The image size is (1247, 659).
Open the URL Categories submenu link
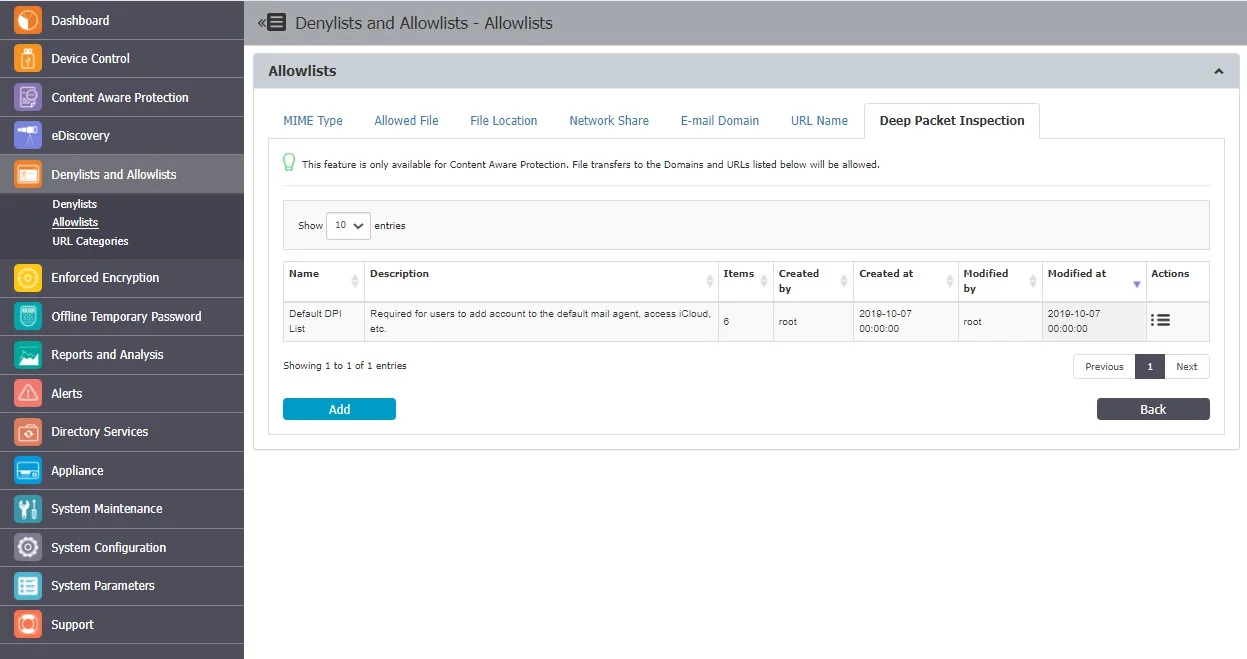coord(90,241)
